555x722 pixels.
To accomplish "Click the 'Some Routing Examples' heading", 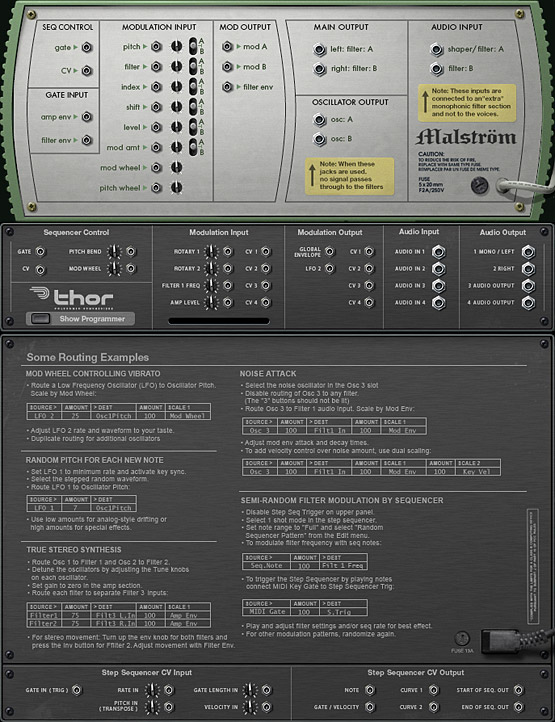I will [x=88, y=357].
